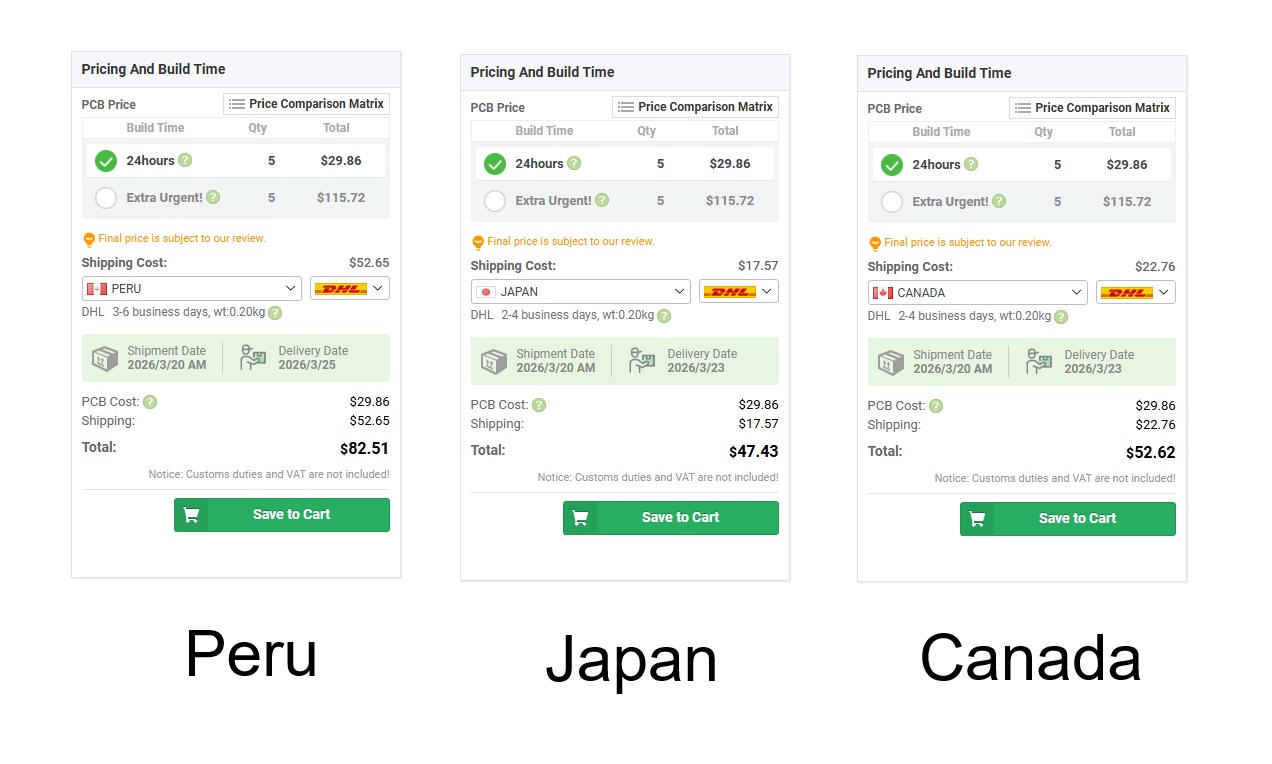Open the PERU country dropdown
1272x764 pixels.
tap(192, 289)
